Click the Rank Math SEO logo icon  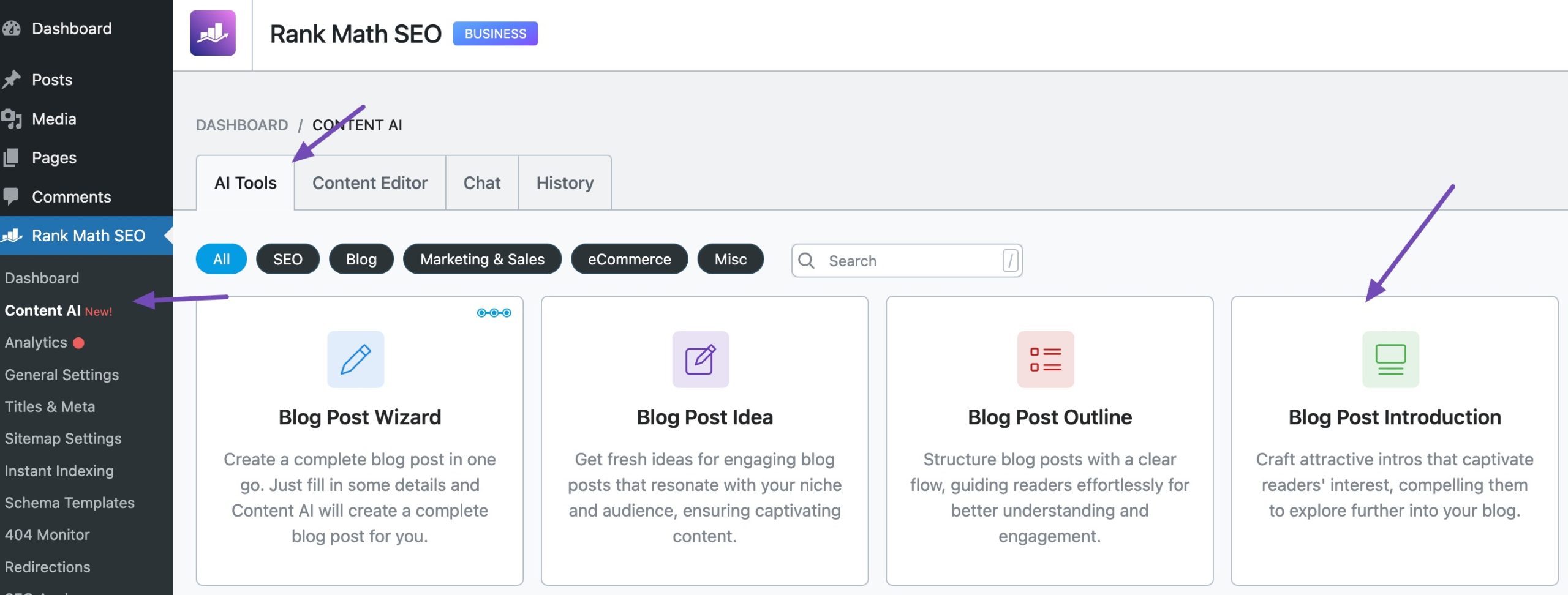213,33
